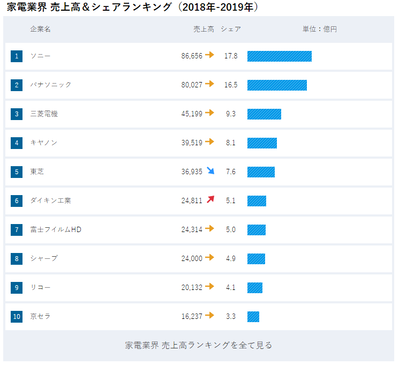Click the orange arrow beside シャープ sales 24,000
The width and height of the screenshot is (399, 365).
(210, 257)
